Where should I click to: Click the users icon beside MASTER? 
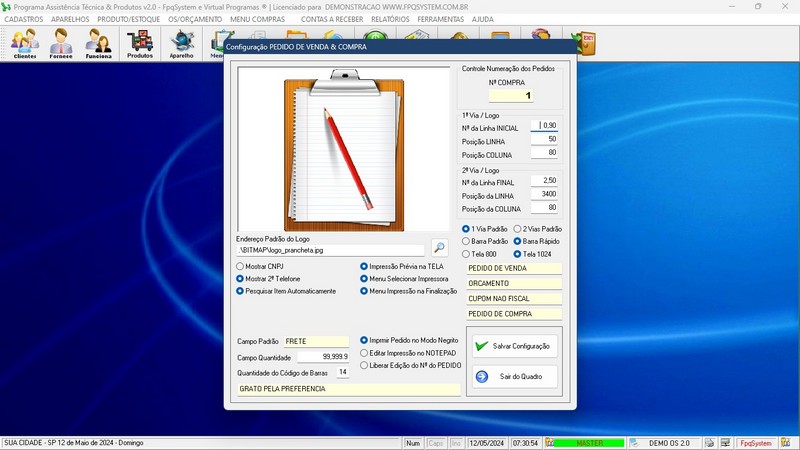click(549, 443)
